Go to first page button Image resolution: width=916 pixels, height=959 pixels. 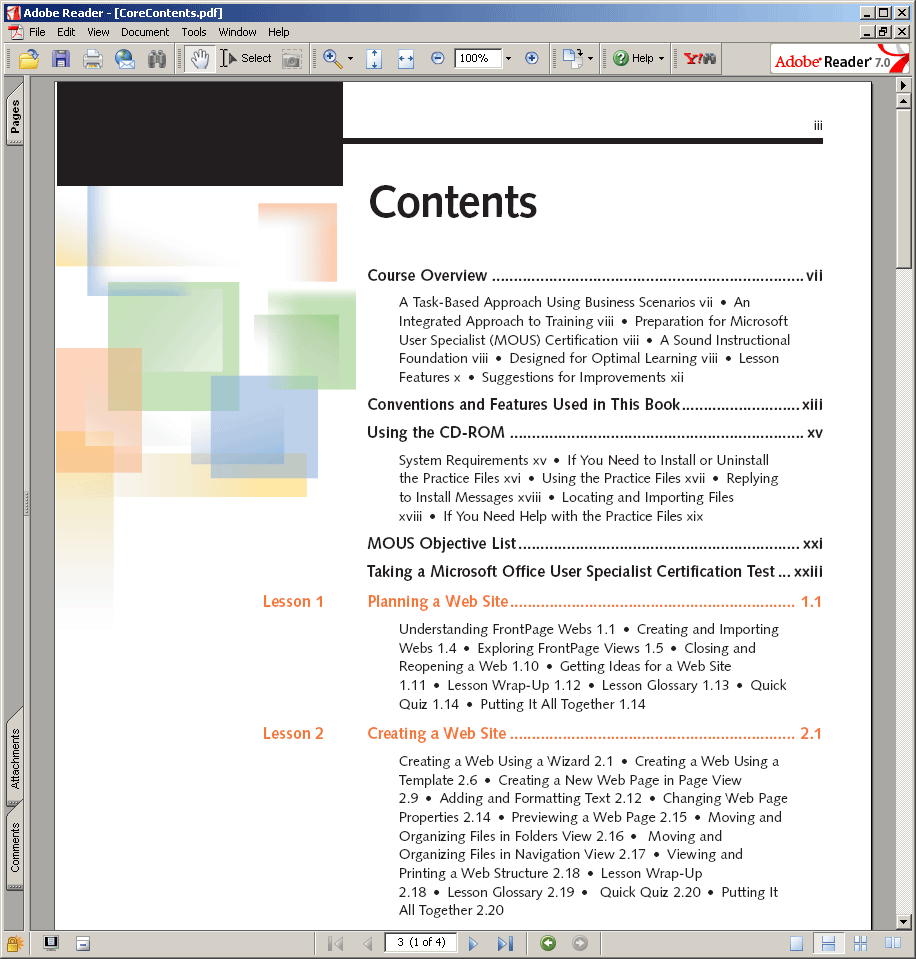click(335, 943)
